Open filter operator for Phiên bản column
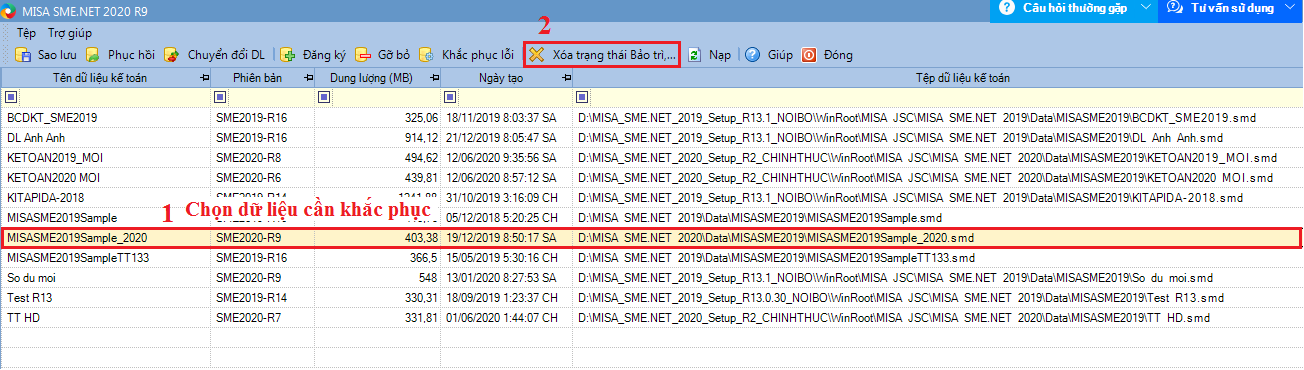Screen dimensions: 1304x370 (220, 97)
